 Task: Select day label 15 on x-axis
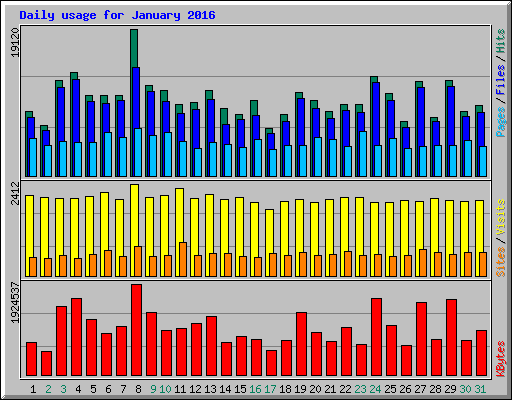coord(240,389)
